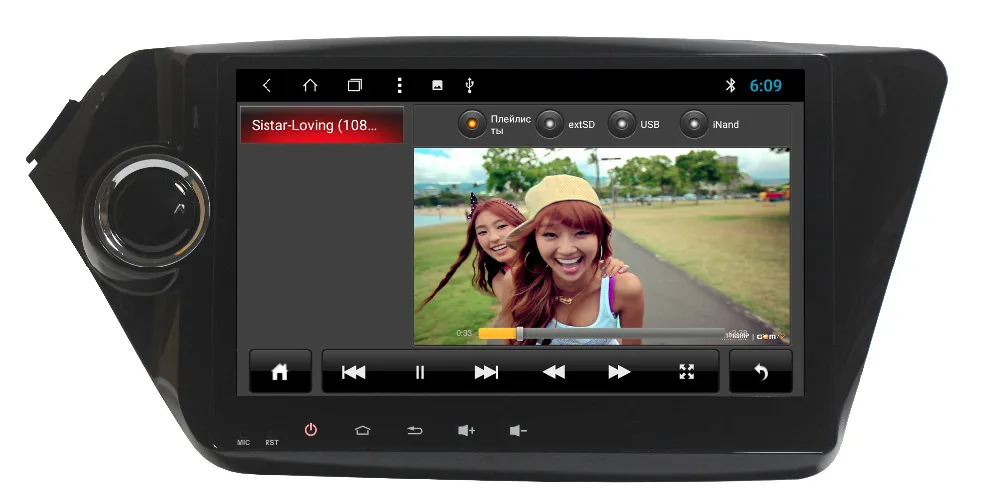Tap the bezel volume up key

point(466,431)
